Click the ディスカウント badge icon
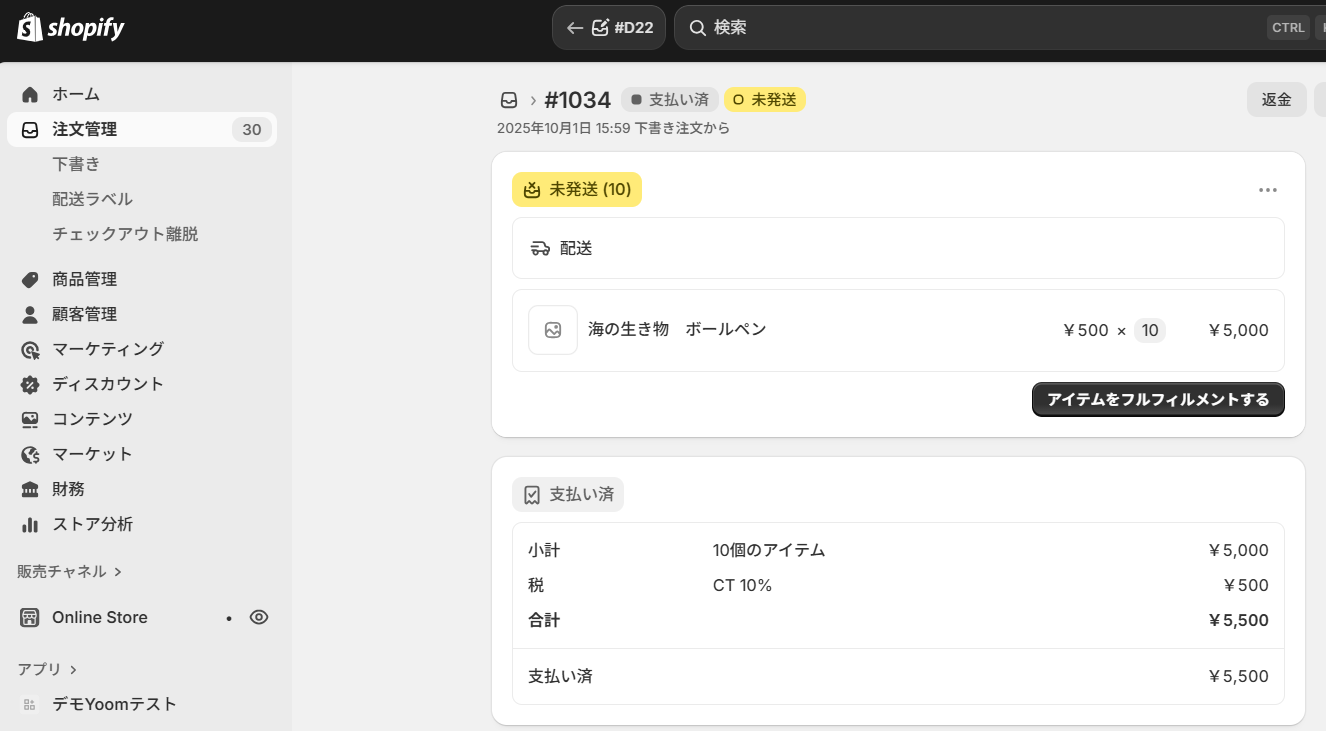The height and width of the screenshot is (731, 1326). [30, 384]
